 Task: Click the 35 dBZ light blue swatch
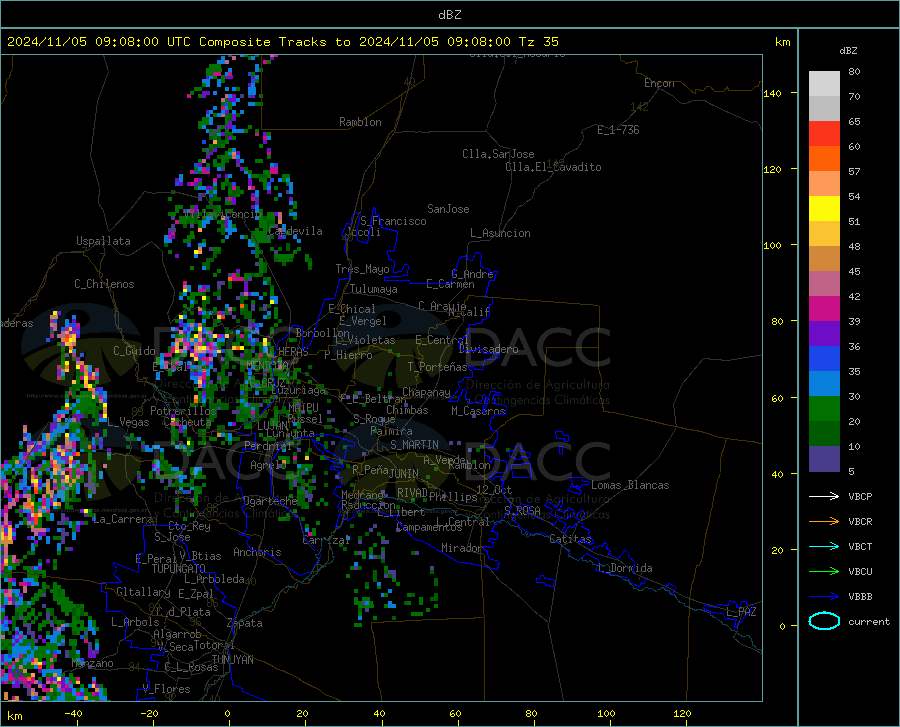pos(824,384)
